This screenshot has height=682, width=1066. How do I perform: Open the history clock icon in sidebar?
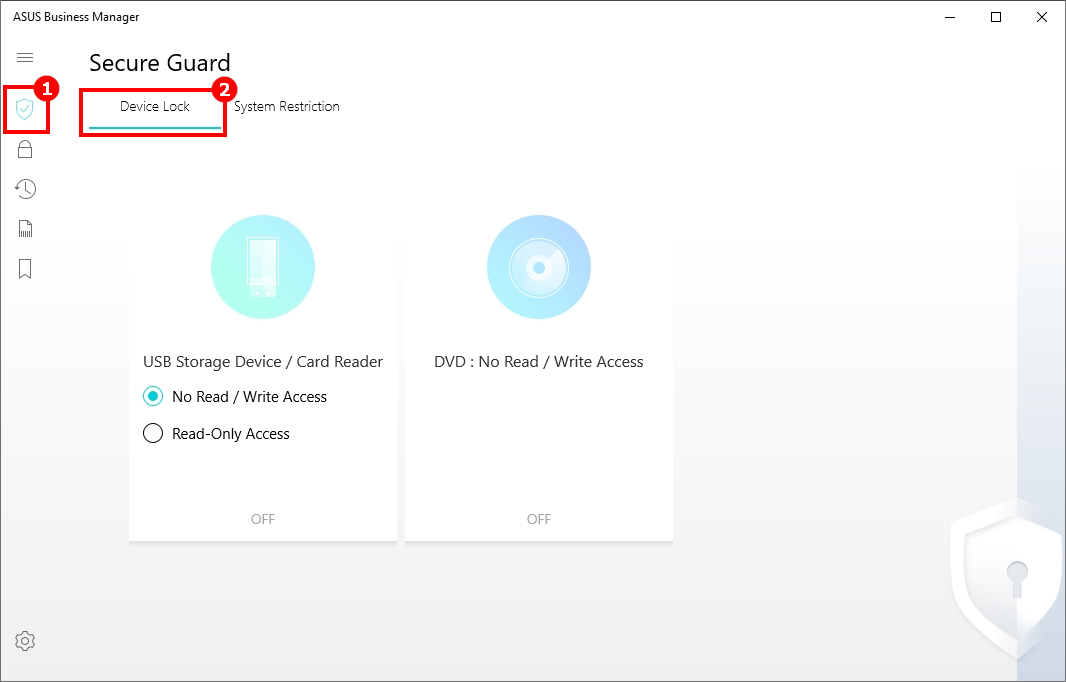(25, 189)
